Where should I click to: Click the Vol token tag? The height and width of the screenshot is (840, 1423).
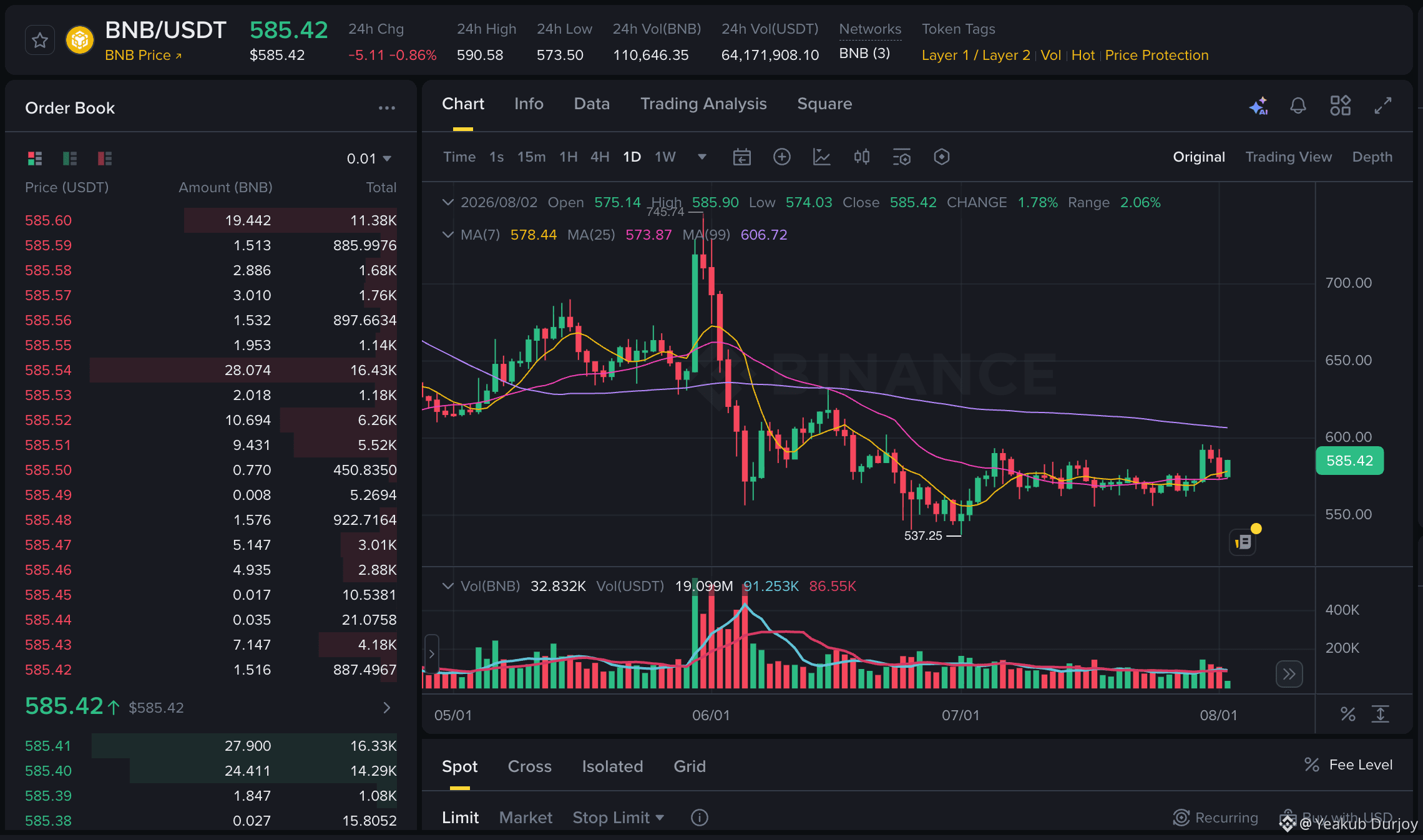1051,56
